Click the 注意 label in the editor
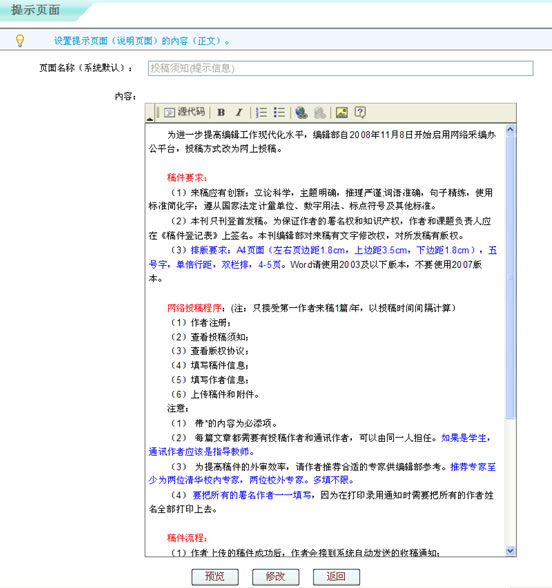The image size is (552, 588). click(177, 408)
